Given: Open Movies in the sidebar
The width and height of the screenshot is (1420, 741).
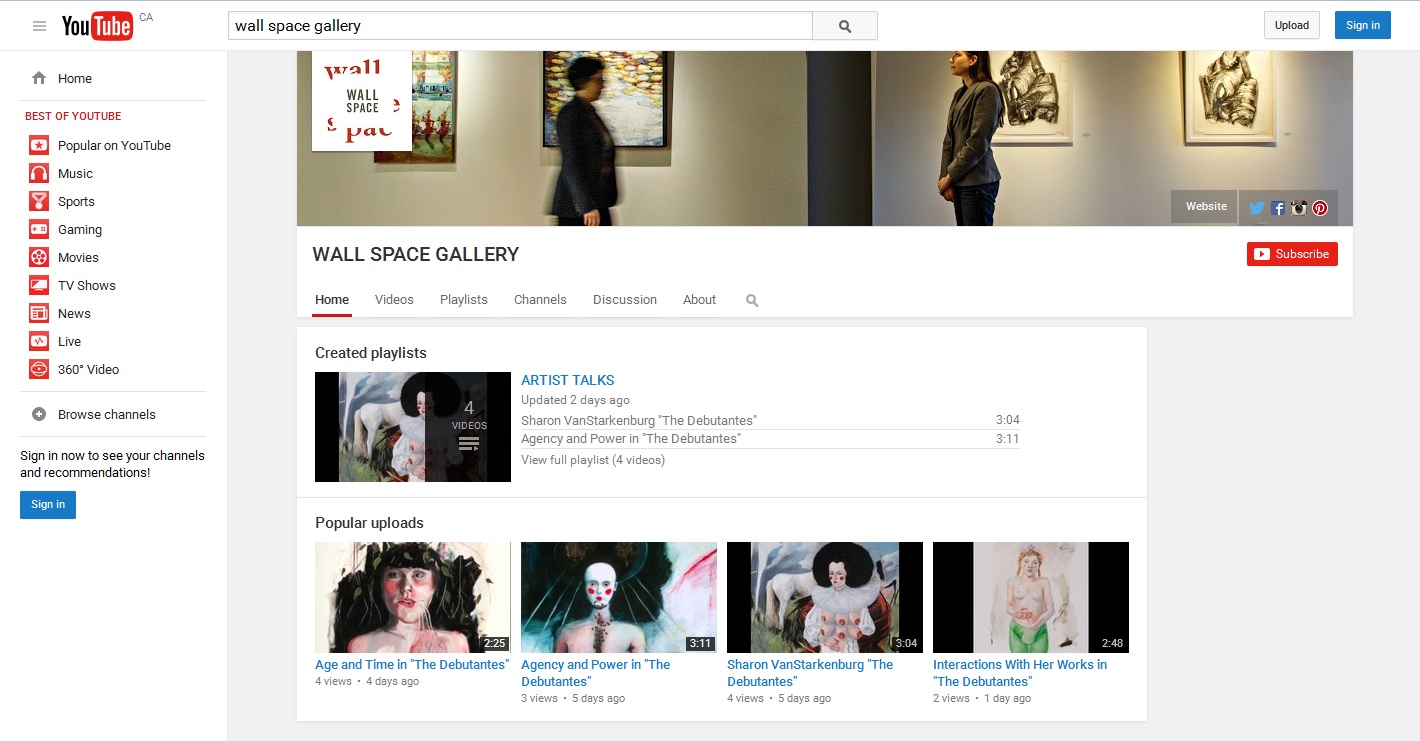Looking at the screenshot, I should (x=65, y=257).
